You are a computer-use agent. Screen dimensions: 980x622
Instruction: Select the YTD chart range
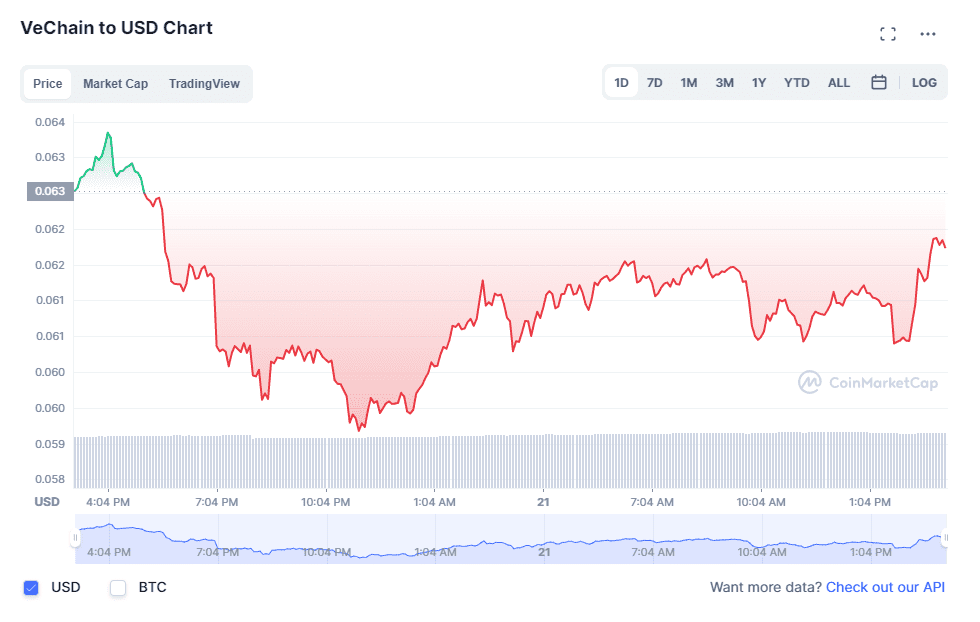796,82
